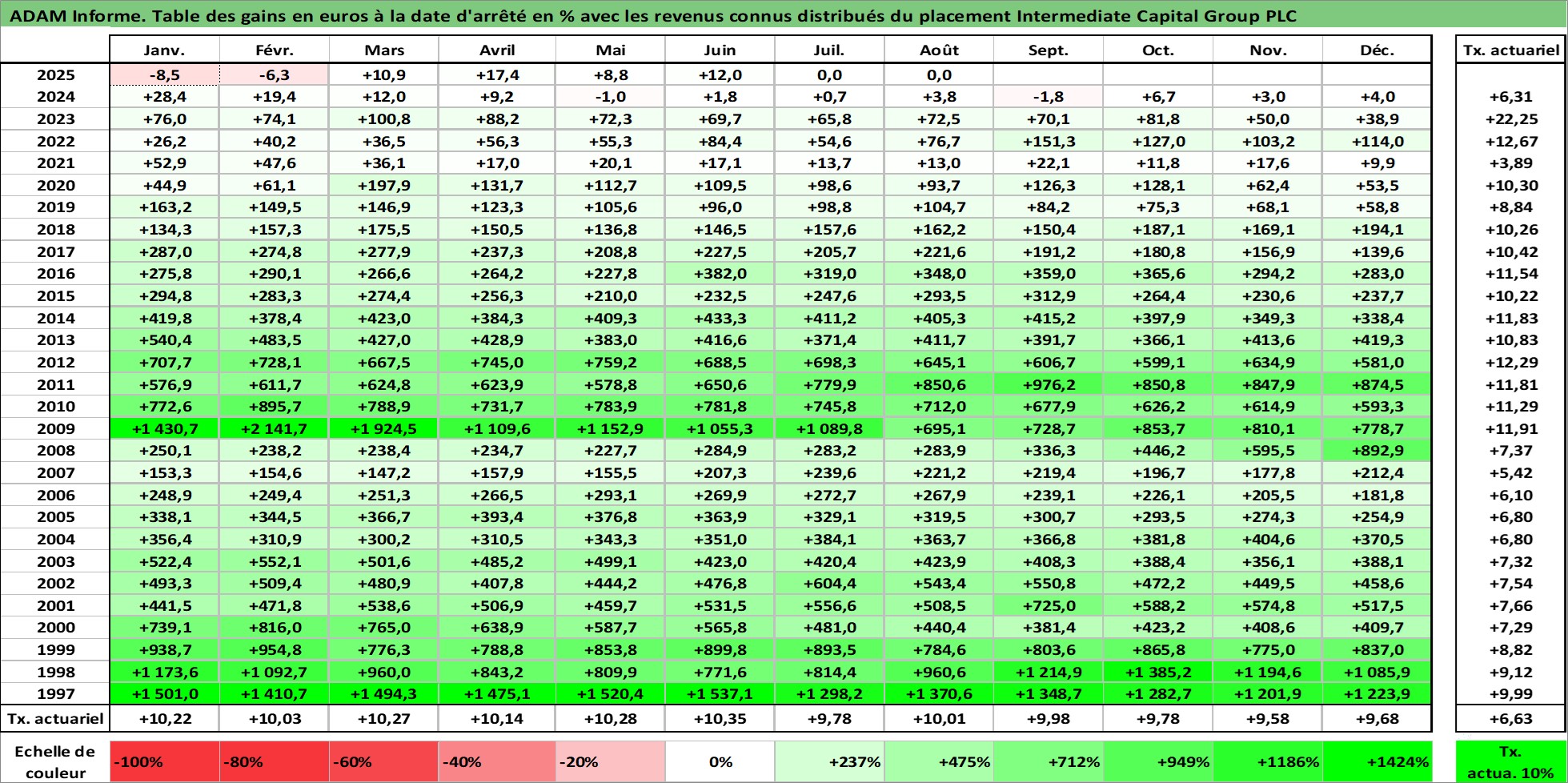Select the -6,3 cell for February 2025
The height and width of the screenshot is (783, 1568).
click(274, 74)
